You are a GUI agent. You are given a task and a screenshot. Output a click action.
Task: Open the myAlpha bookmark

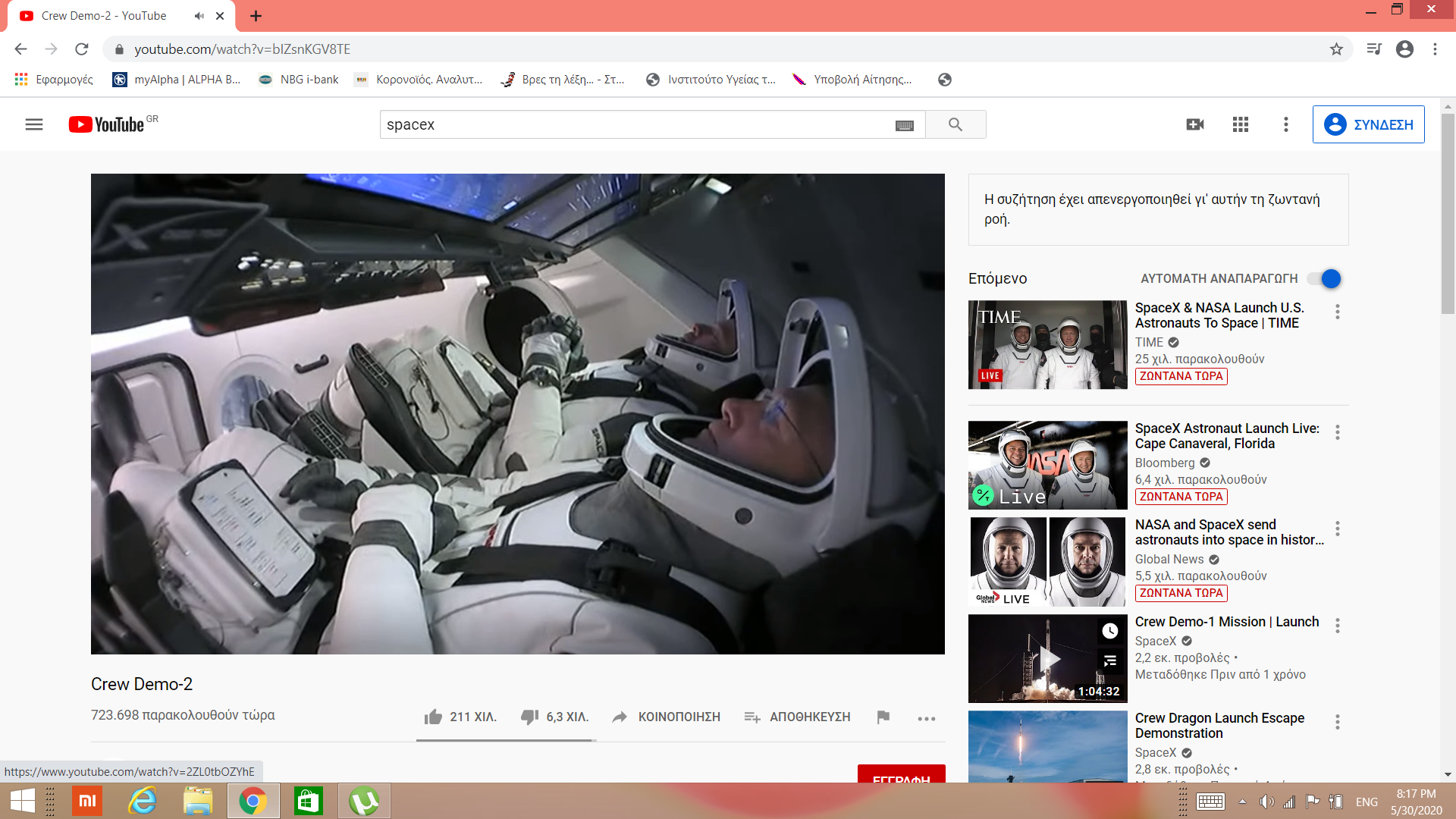[176, 80]
